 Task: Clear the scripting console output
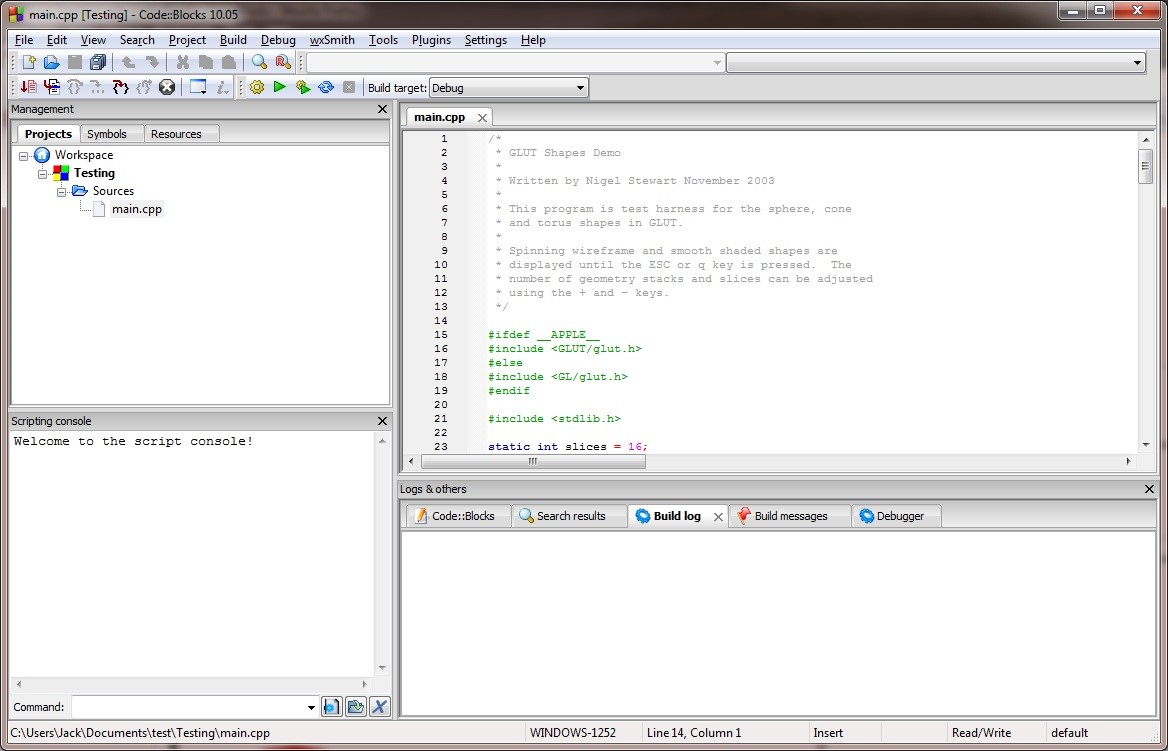379,707
